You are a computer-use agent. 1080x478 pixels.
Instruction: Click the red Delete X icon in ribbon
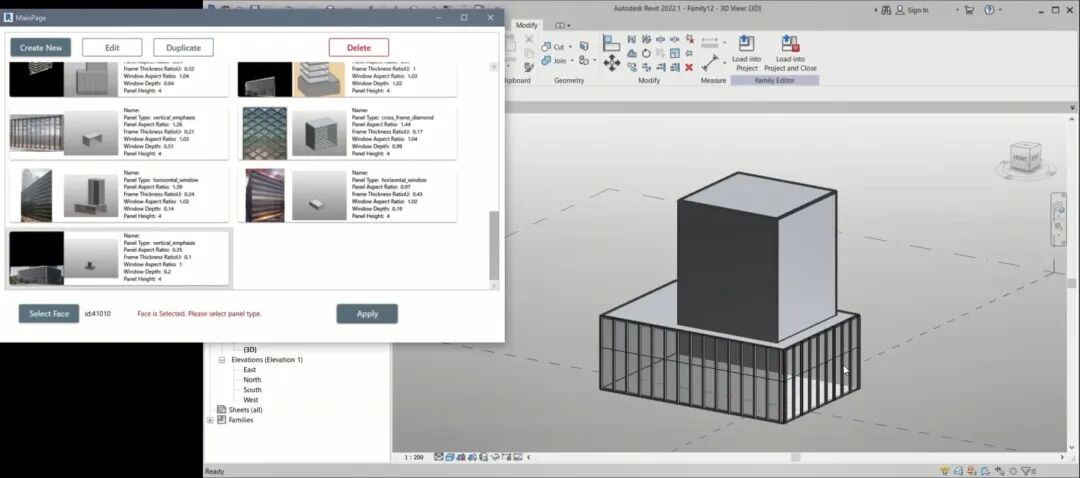click(688, 67)
